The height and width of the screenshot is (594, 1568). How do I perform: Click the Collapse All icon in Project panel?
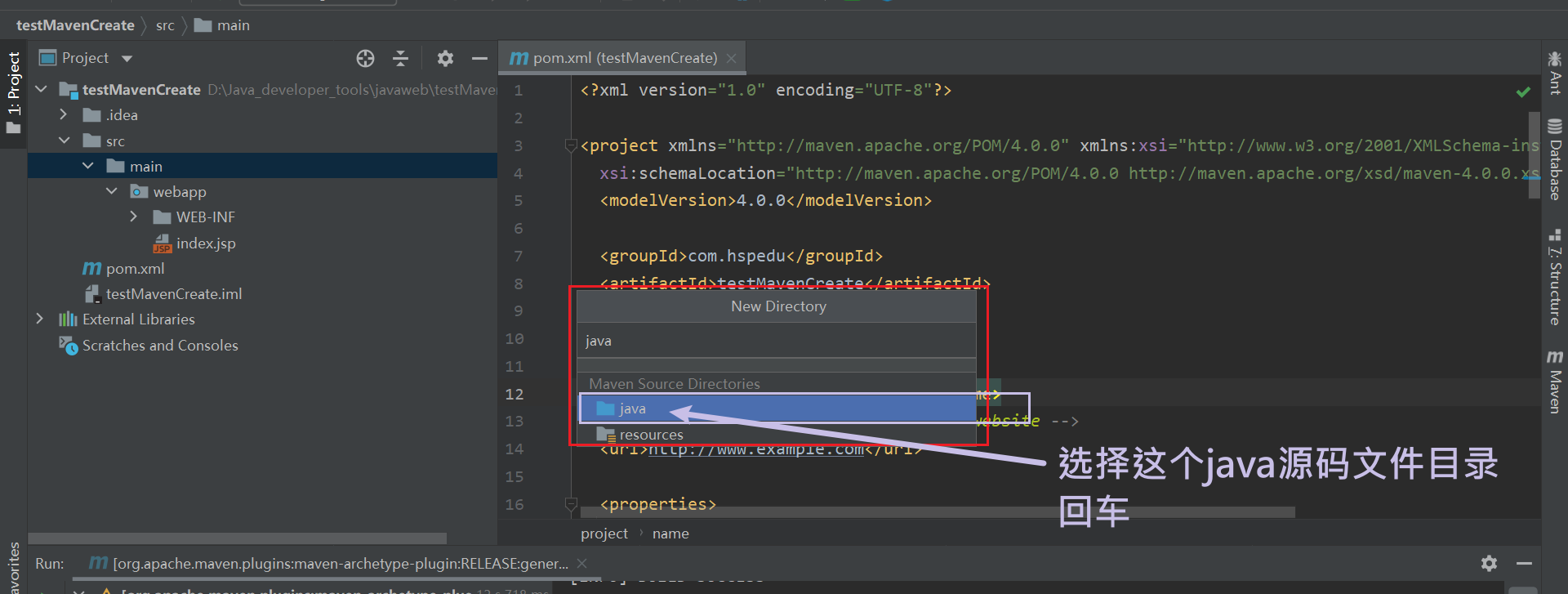point(400,58)
